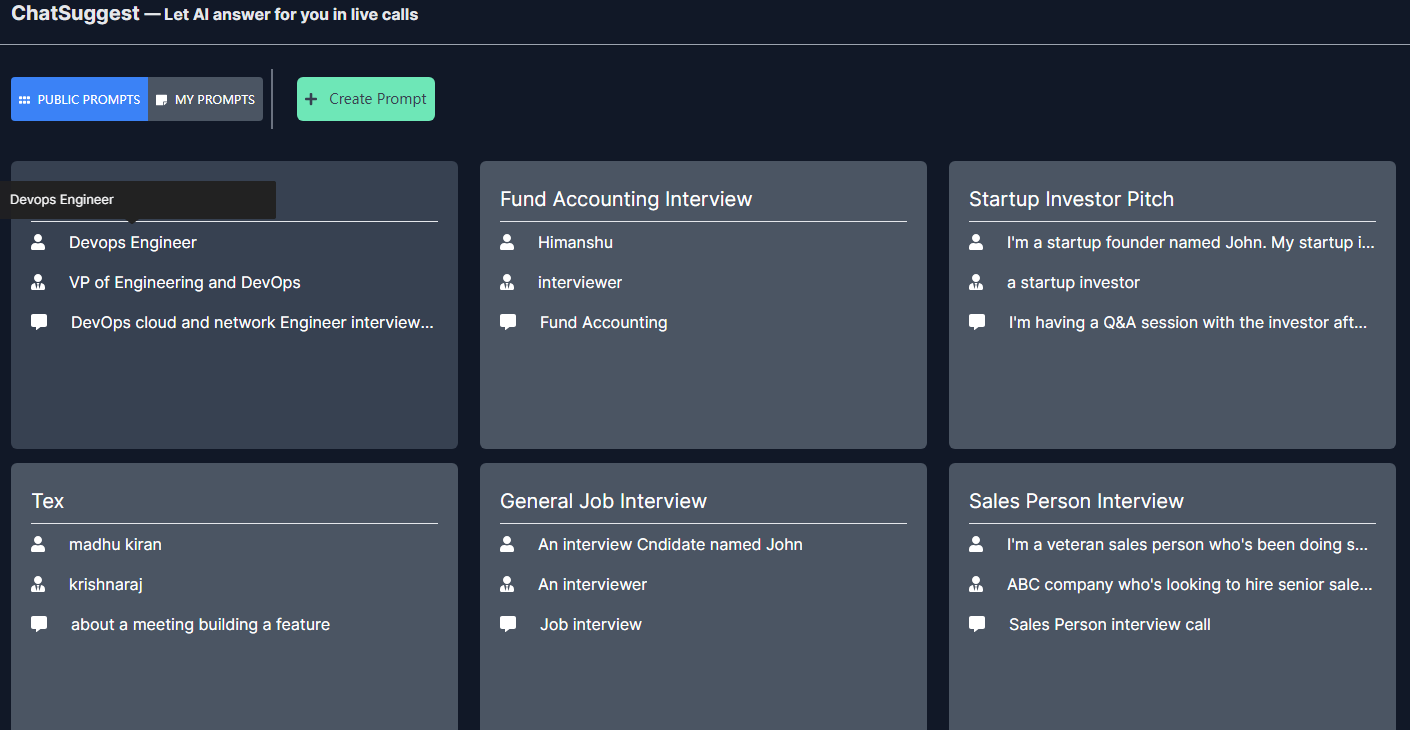Click the note icon in My Prompts
This screenshot has height=730, width=1410.
pyautogui.click(x=162, y=100)
